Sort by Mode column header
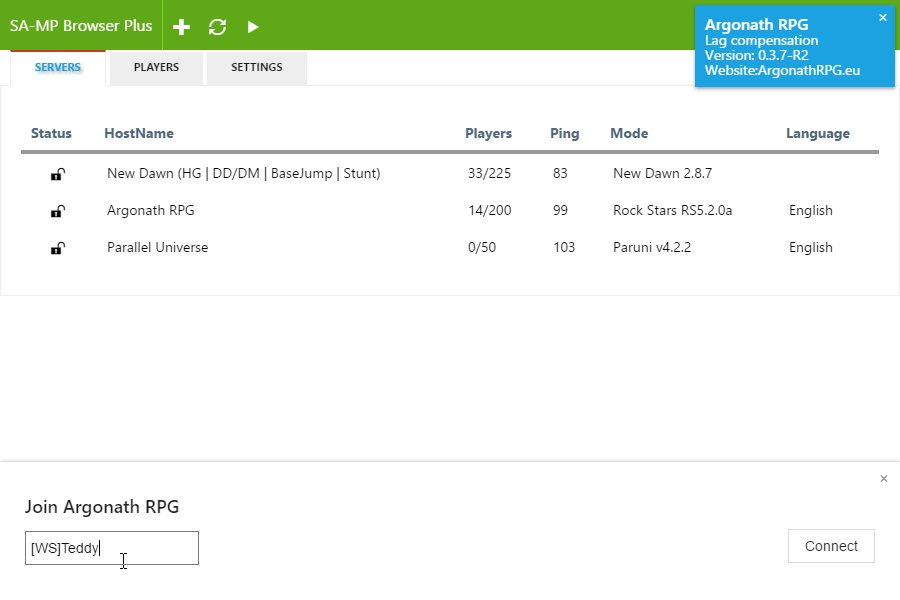The image size is (900, 600). coord(629,133)
